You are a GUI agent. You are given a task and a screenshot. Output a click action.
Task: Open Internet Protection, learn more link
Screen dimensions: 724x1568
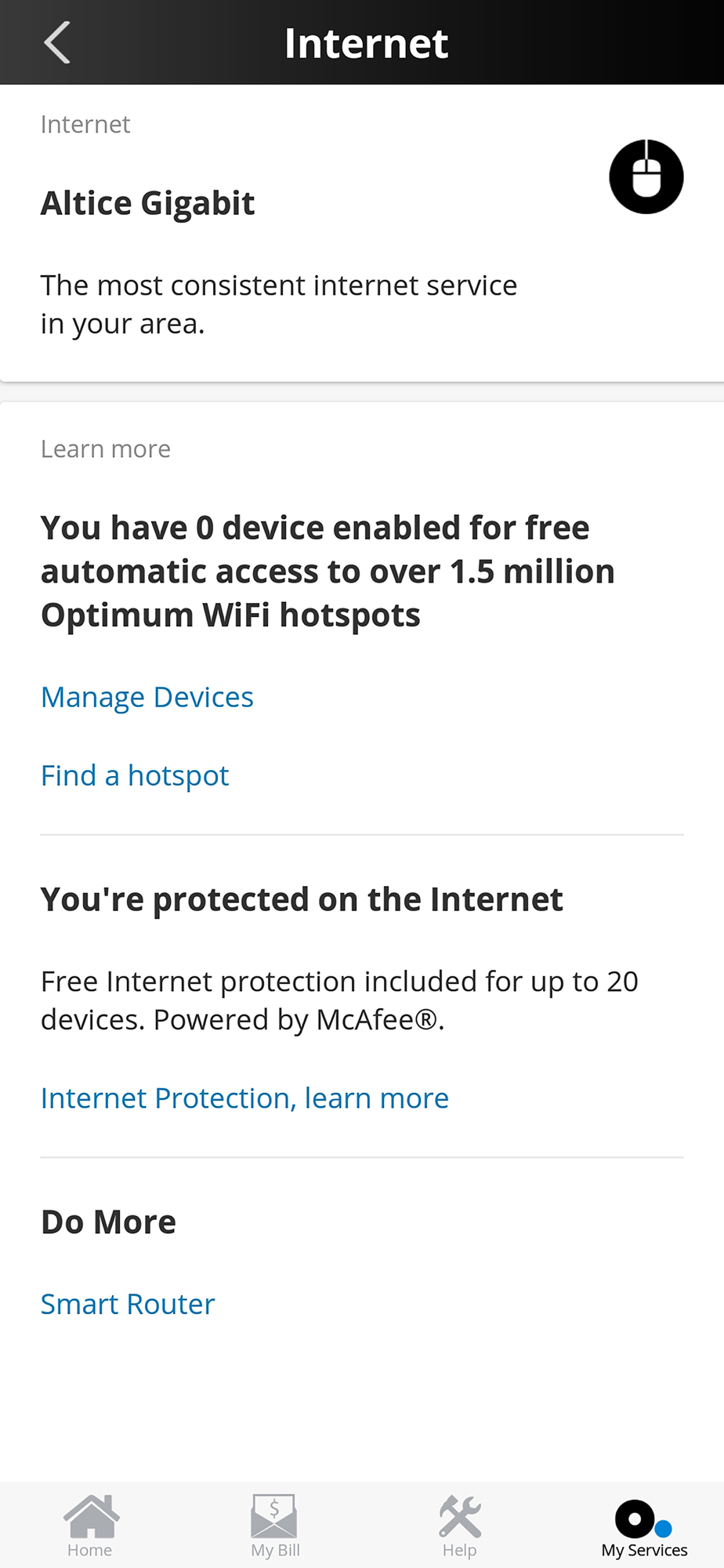click(244, 1098)
